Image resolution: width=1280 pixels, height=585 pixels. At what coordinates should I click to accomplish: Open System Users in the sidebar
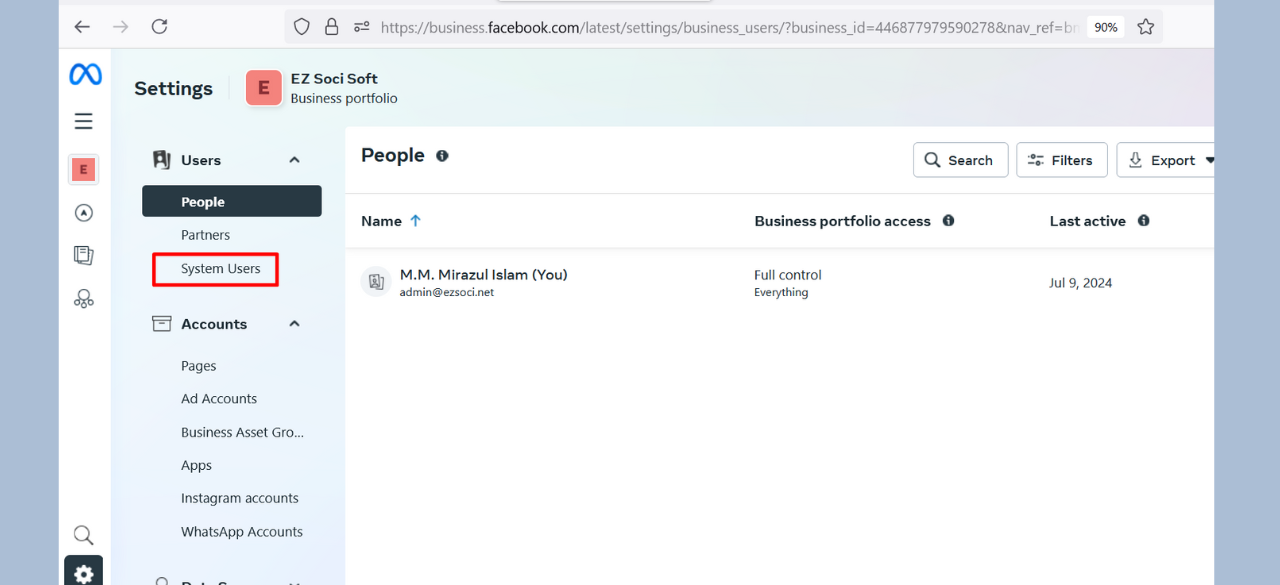tap(220, 269)
